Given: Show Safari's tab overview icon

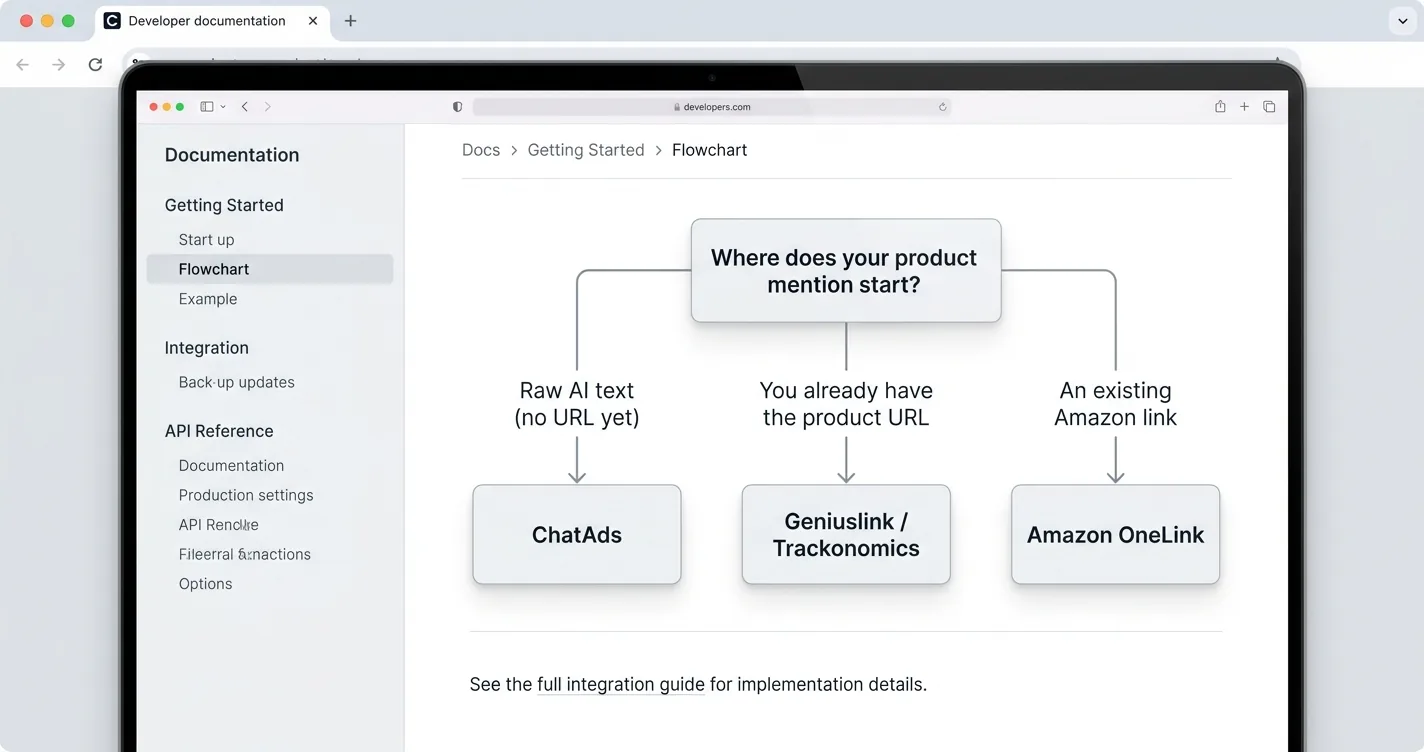Looking at the screenshot, I should (x=1269, y=107).
